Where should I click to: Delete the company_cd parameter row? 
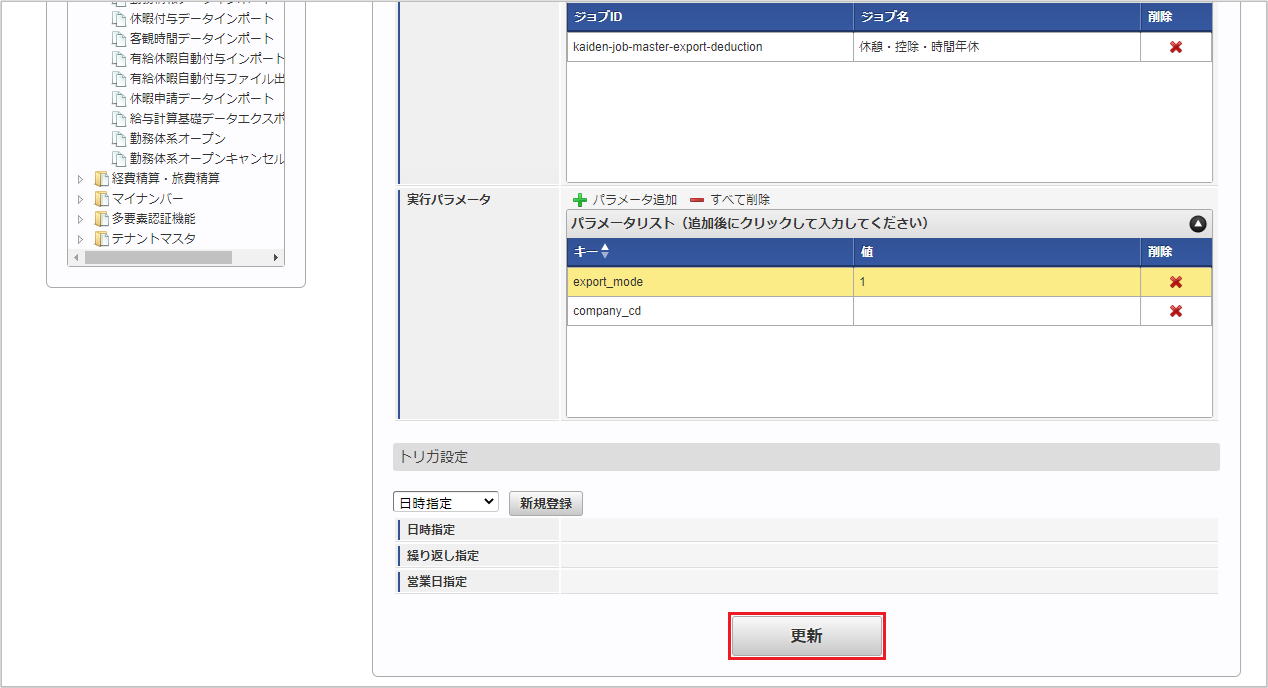(1176, 311)
